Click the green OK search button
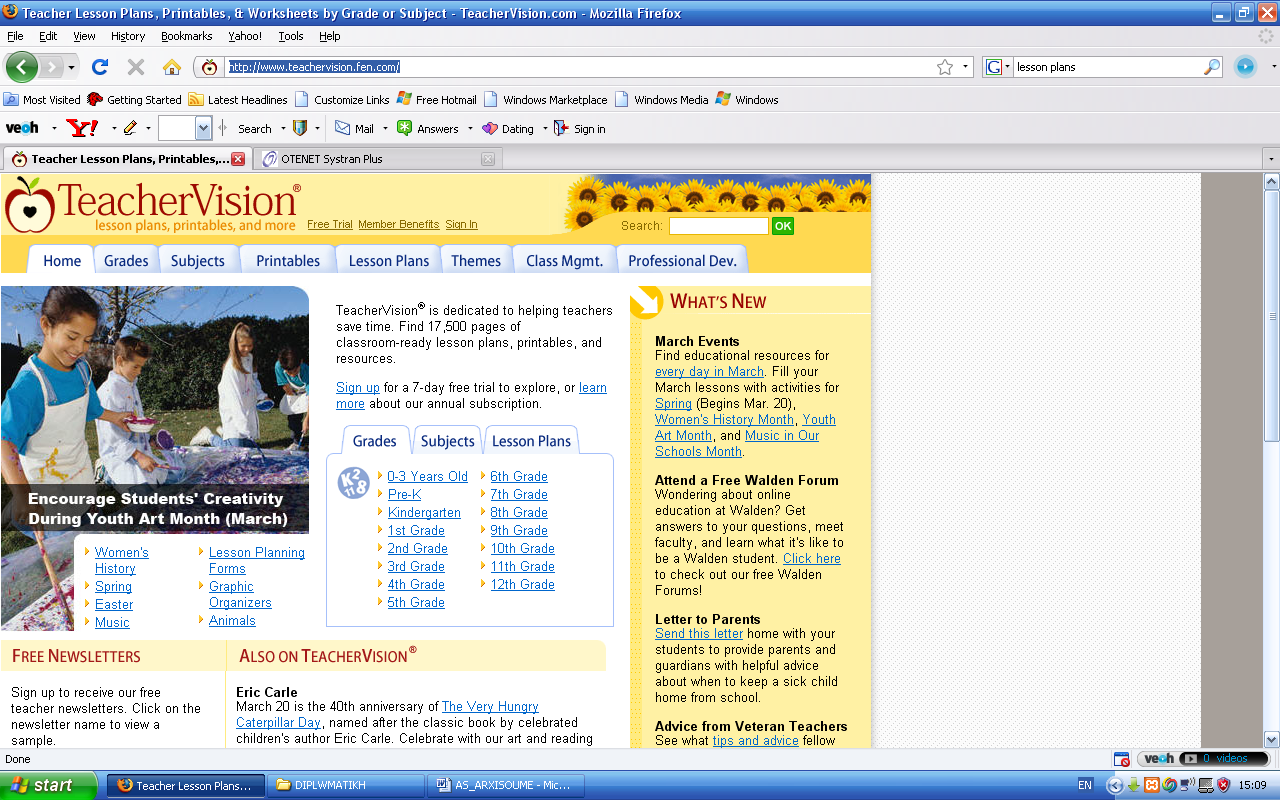 click(x=783, y=226)
